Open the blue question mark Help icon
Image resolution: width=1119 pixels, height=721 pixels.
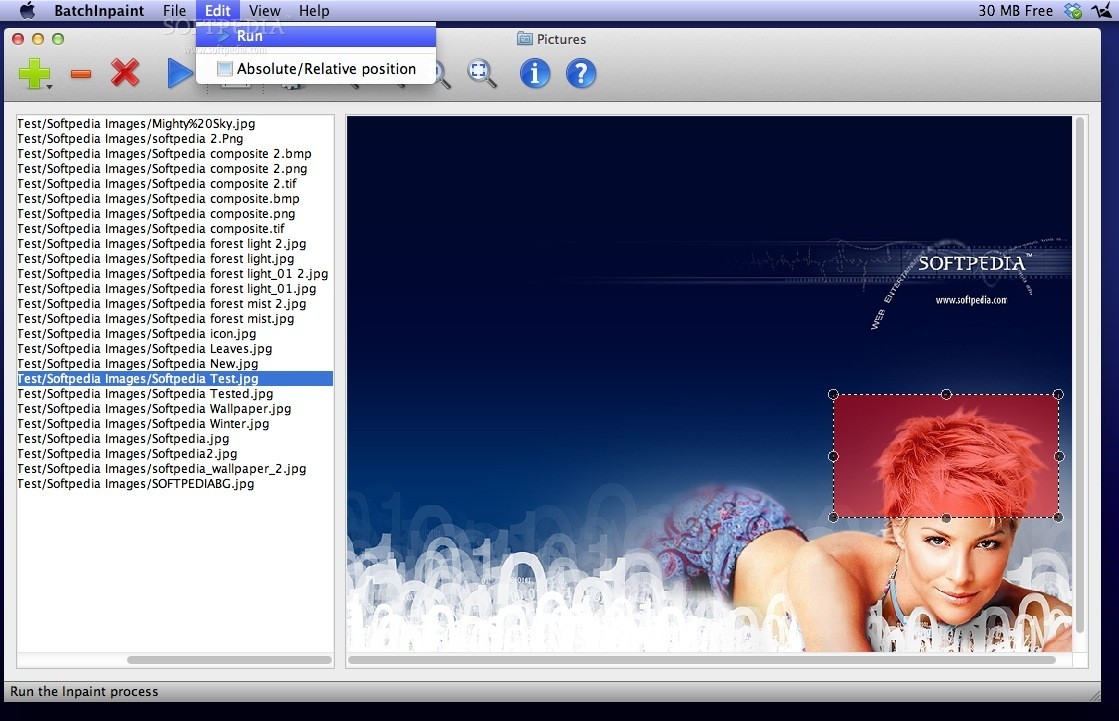point(581,73)
